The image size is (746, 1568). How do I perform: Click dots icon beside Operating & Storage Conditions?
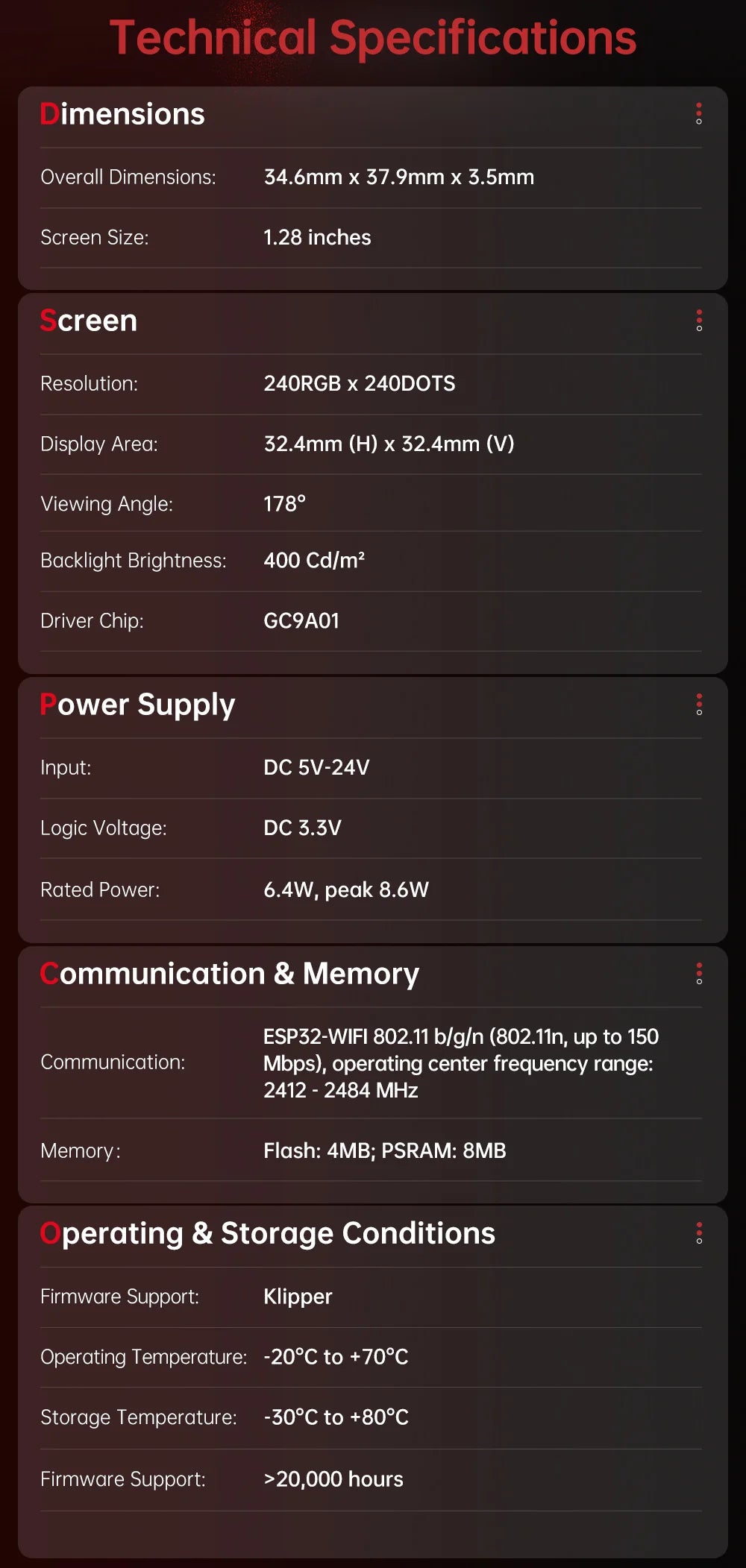tap(699, 1233)
